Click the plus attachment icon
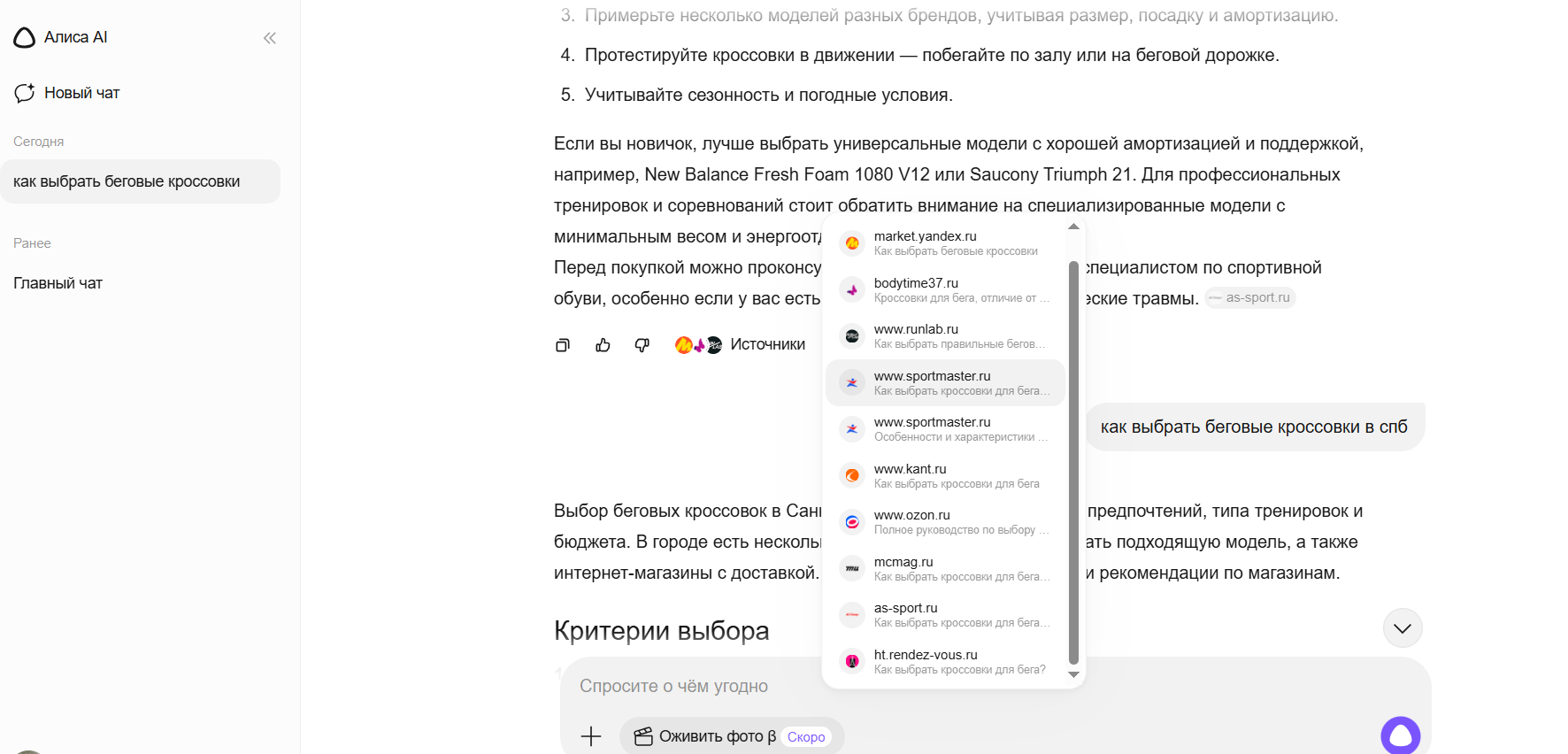 pyautogui.click(x=591, y=736)
